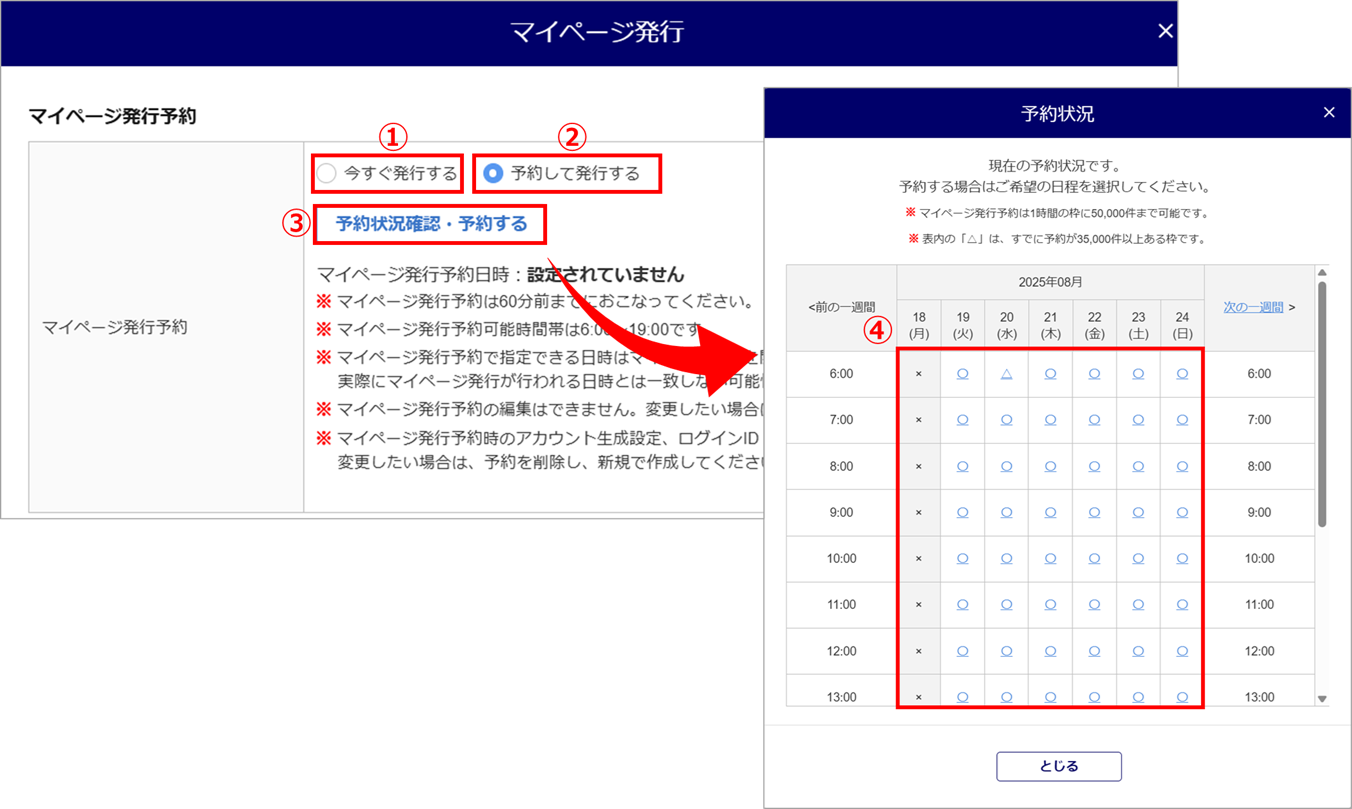The width and height of the screenshot is (1352, 809).
Task: Pick the 11:00 slot on 20(水)
Action: (1006, 605)
